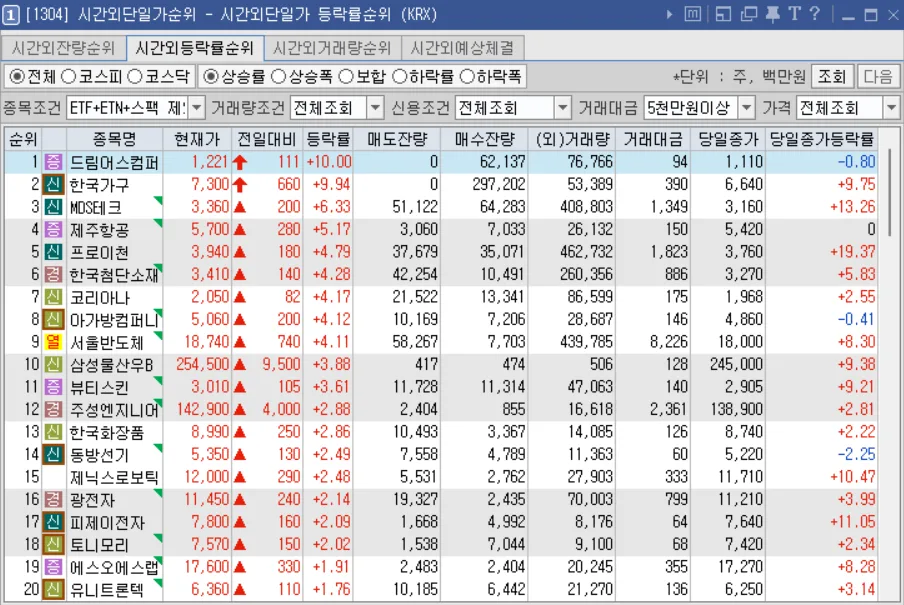Viewport: 904px width, 605px height.
Task: Click the 18,740 price of 서울반도체
Action: [206, 342]
